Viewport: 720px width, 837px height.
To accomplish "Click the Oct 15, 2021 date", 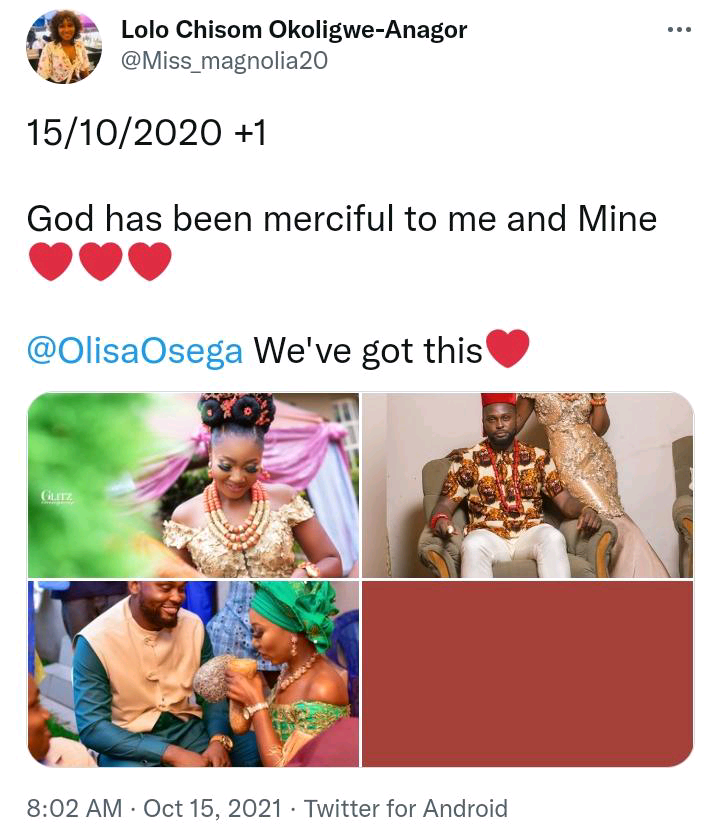I will click(213, 808).
